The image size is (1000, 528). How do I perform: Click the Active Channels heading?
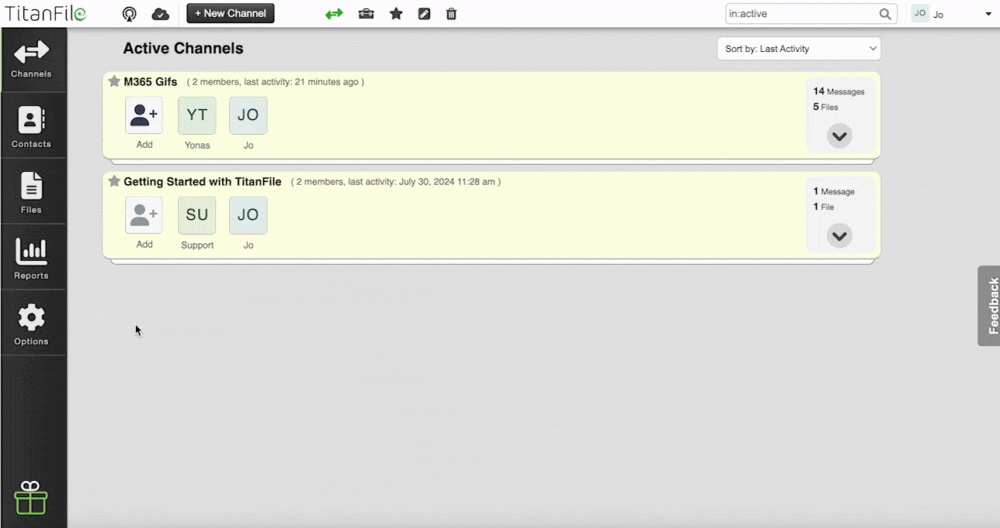point(183,48)
